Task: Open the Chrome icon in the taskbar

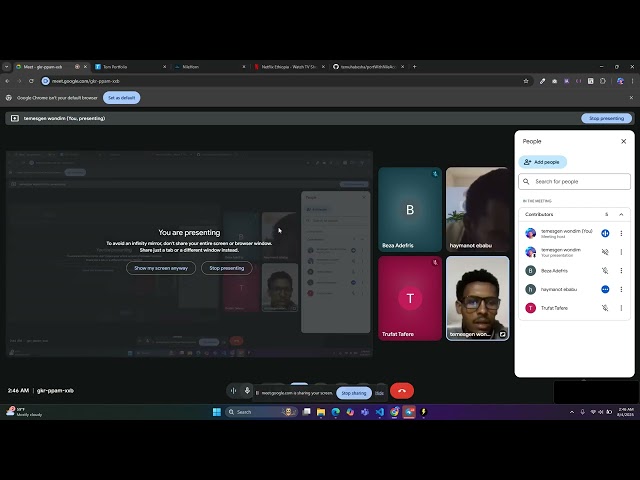Action: point(394,412)
